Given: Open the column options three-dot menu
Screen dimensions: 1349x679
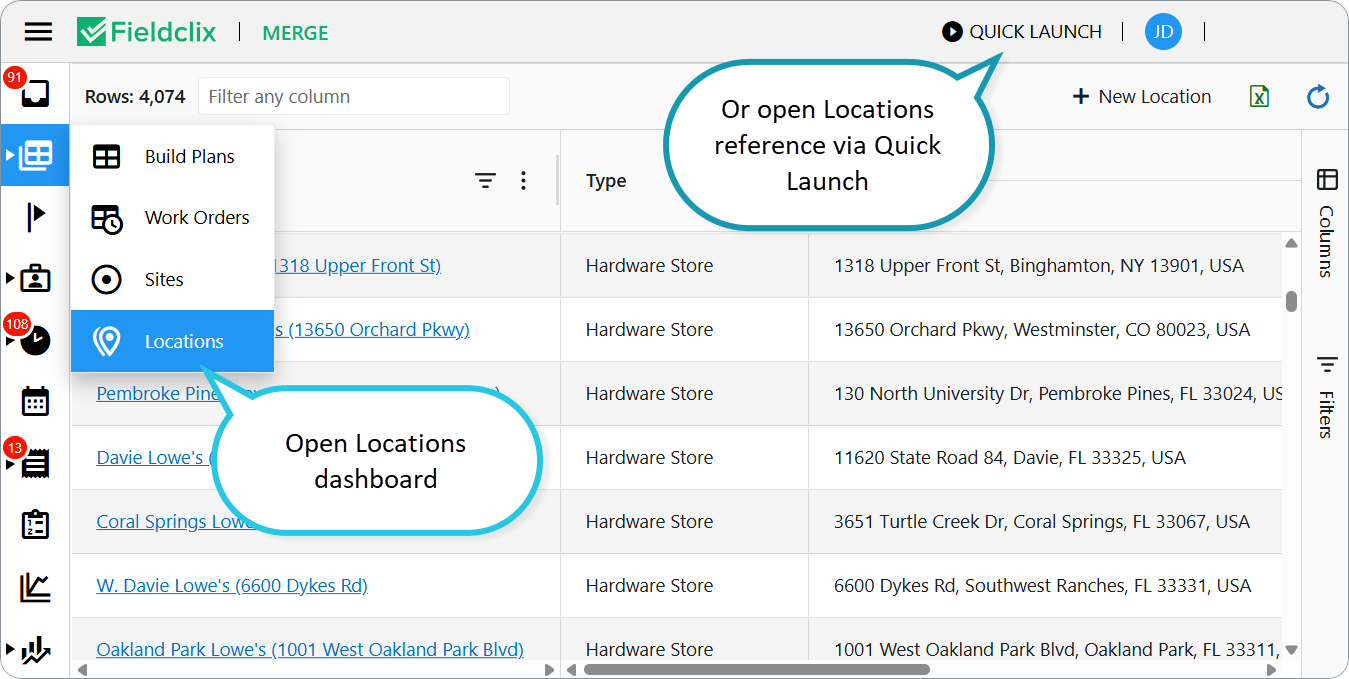Looking at the screenshot, I should [523, 181].
